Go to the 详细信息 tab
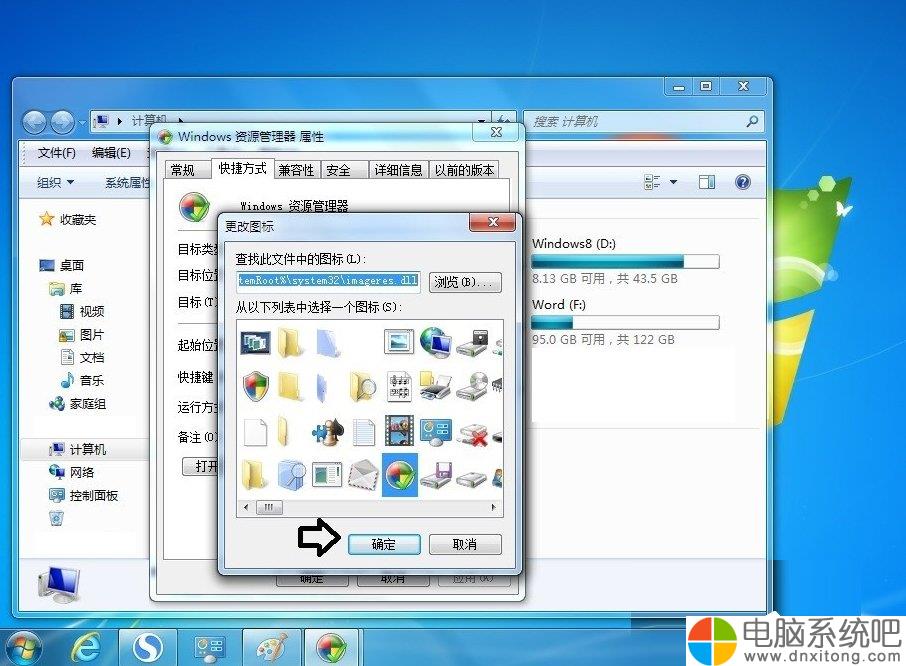 [x=399, y=170]
